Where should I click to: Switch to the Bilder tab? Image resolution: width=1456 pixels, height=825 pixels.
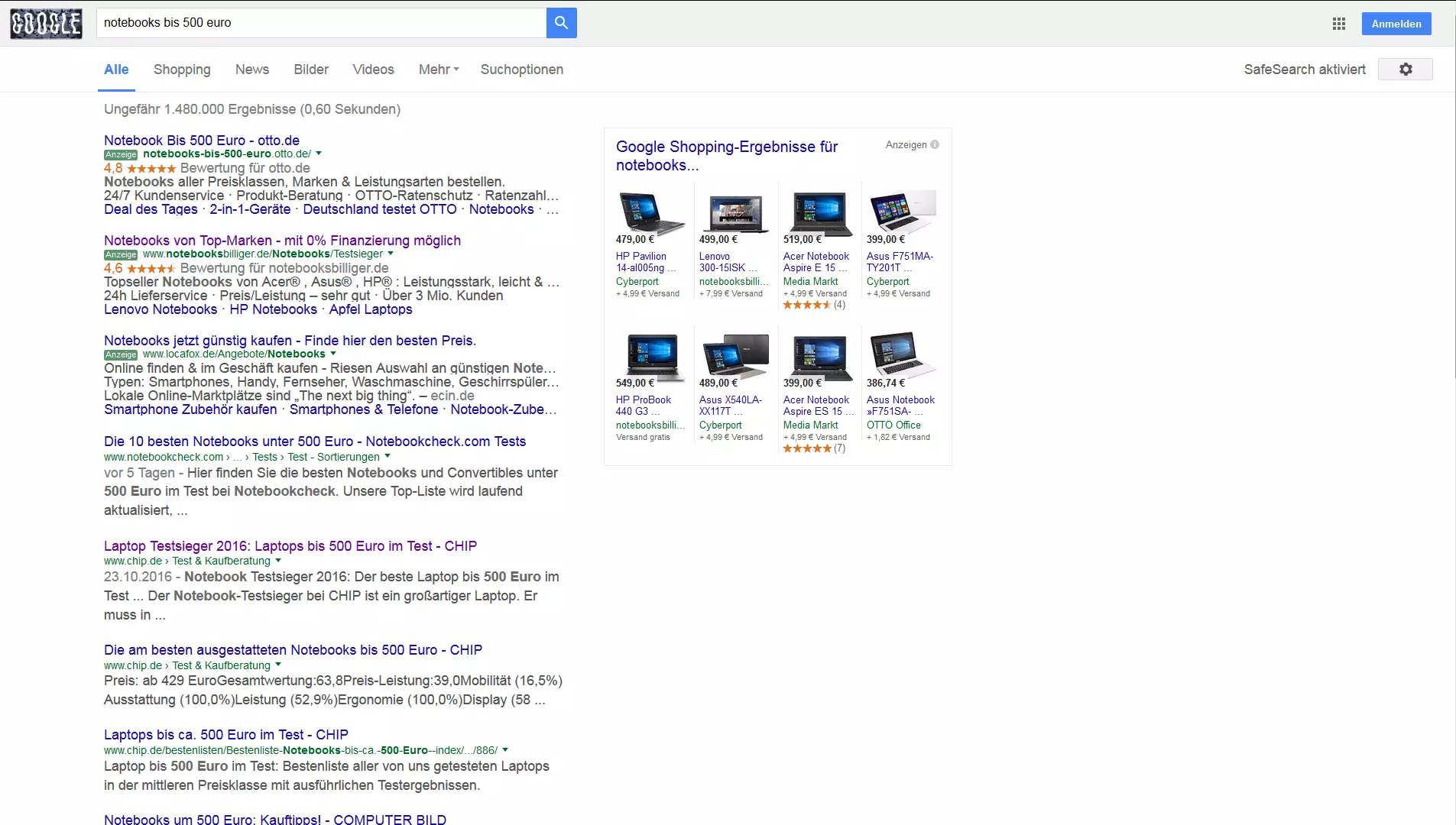pos(311,70)
